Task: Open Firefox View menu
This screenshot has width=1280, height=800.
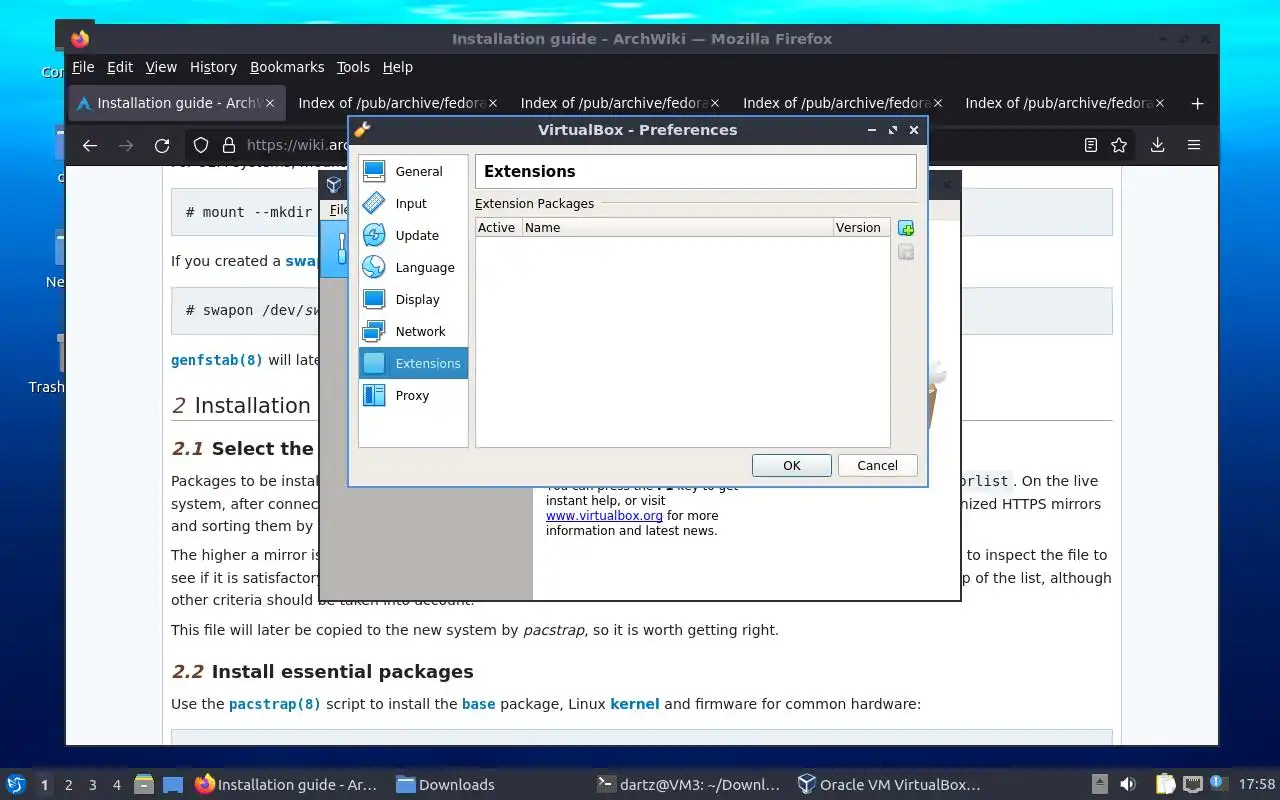Action: pos(161,67)
